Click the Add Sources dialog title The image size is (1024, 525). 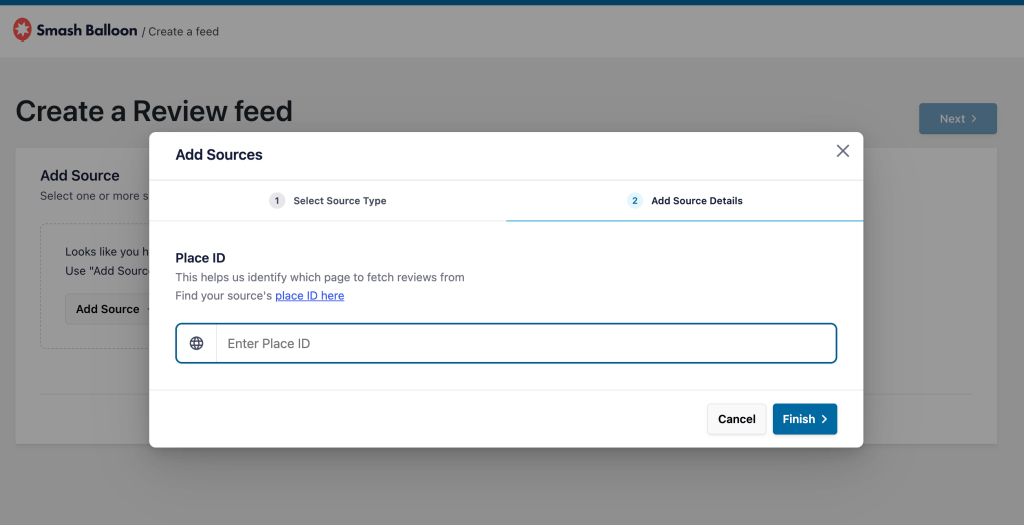219,155
